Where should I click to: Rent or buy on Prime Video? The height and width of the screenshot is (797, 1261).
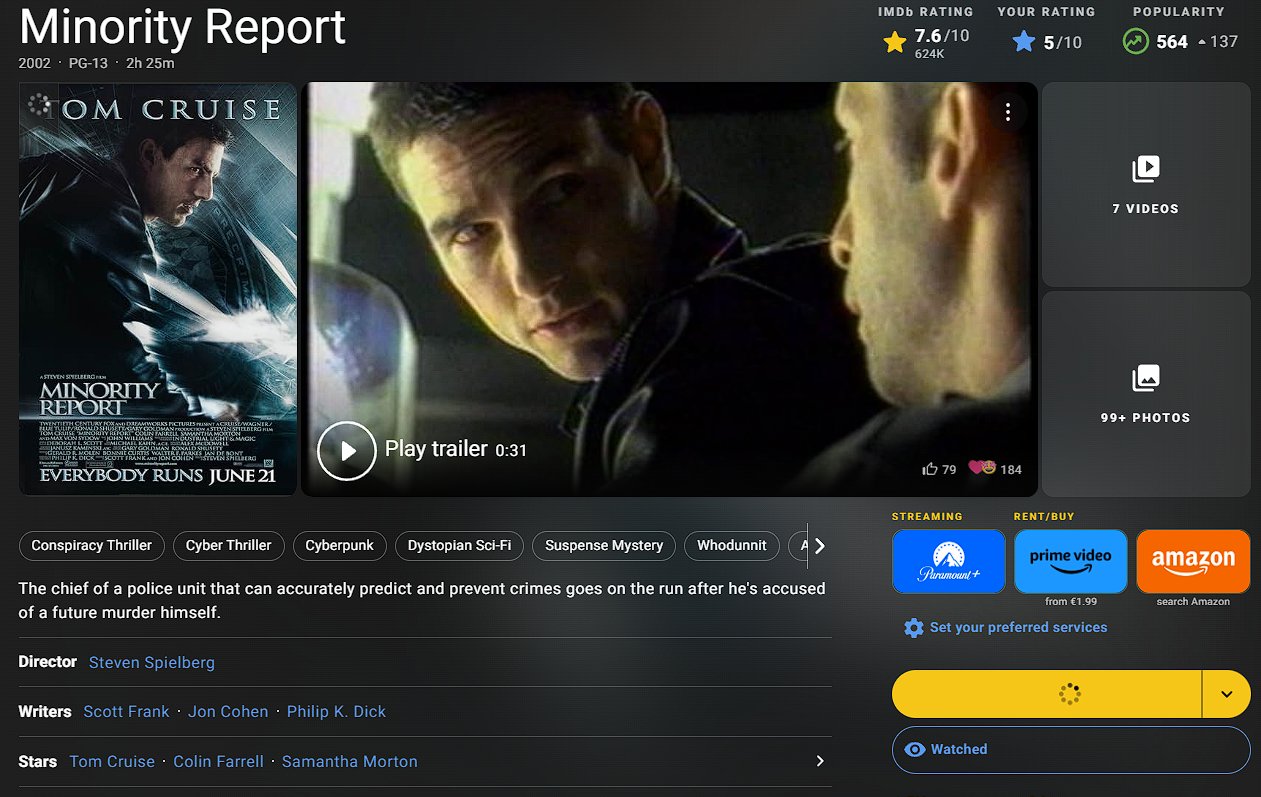[x=1071, y=561]
